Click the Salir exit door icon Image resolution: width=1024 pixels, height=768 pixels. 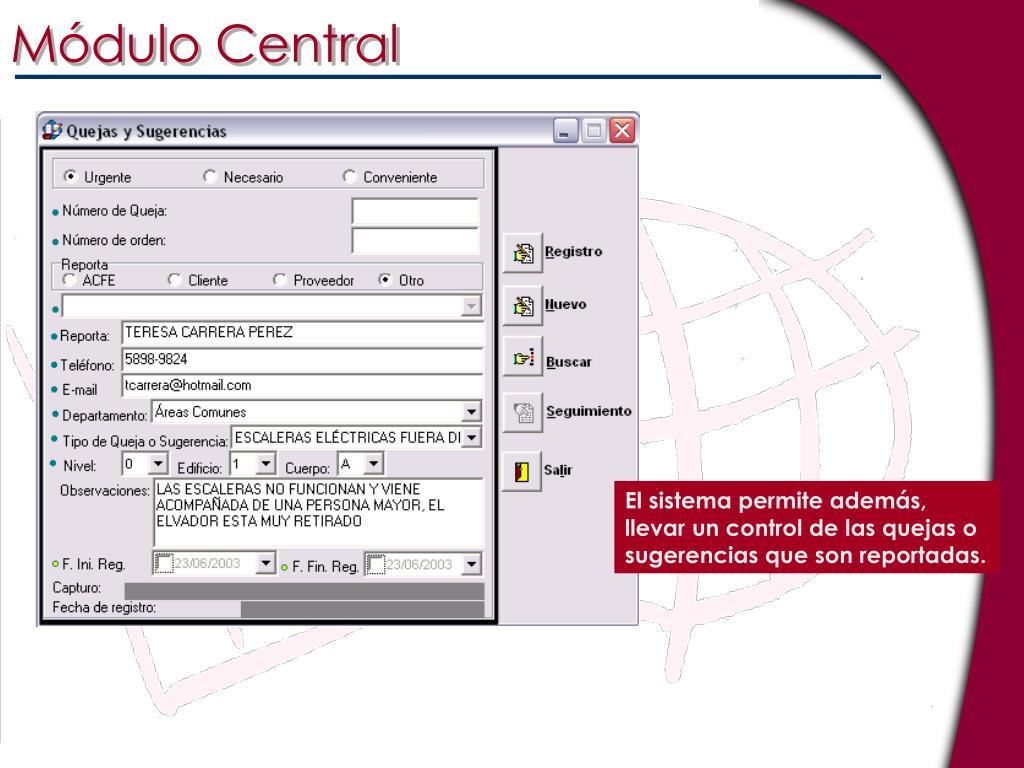(x=521, y=471)
